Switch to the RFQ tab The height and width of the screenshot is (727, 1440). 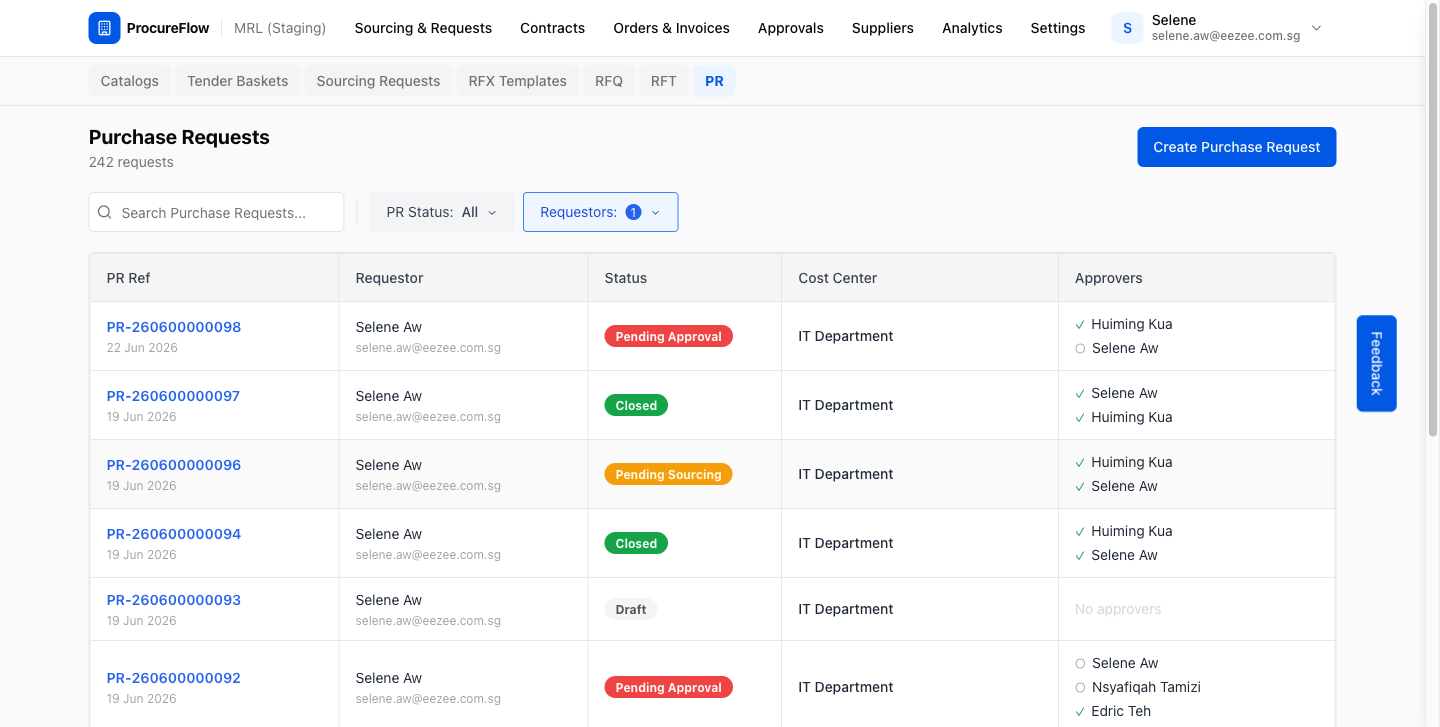click(x=609, y=81)
